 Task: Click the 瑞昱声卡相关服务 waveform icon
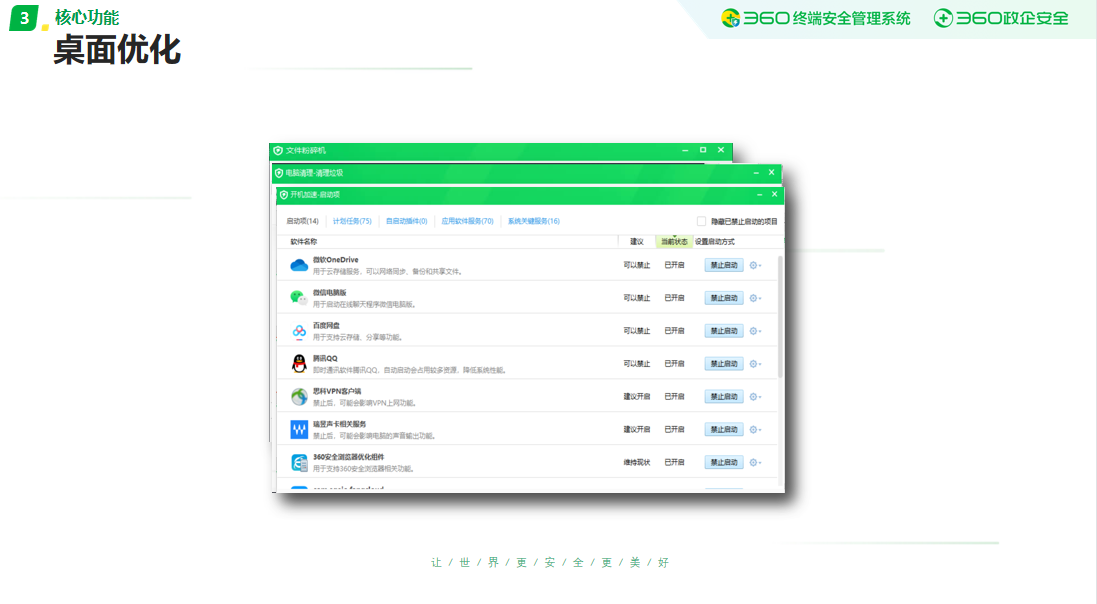tap(299, 430)
